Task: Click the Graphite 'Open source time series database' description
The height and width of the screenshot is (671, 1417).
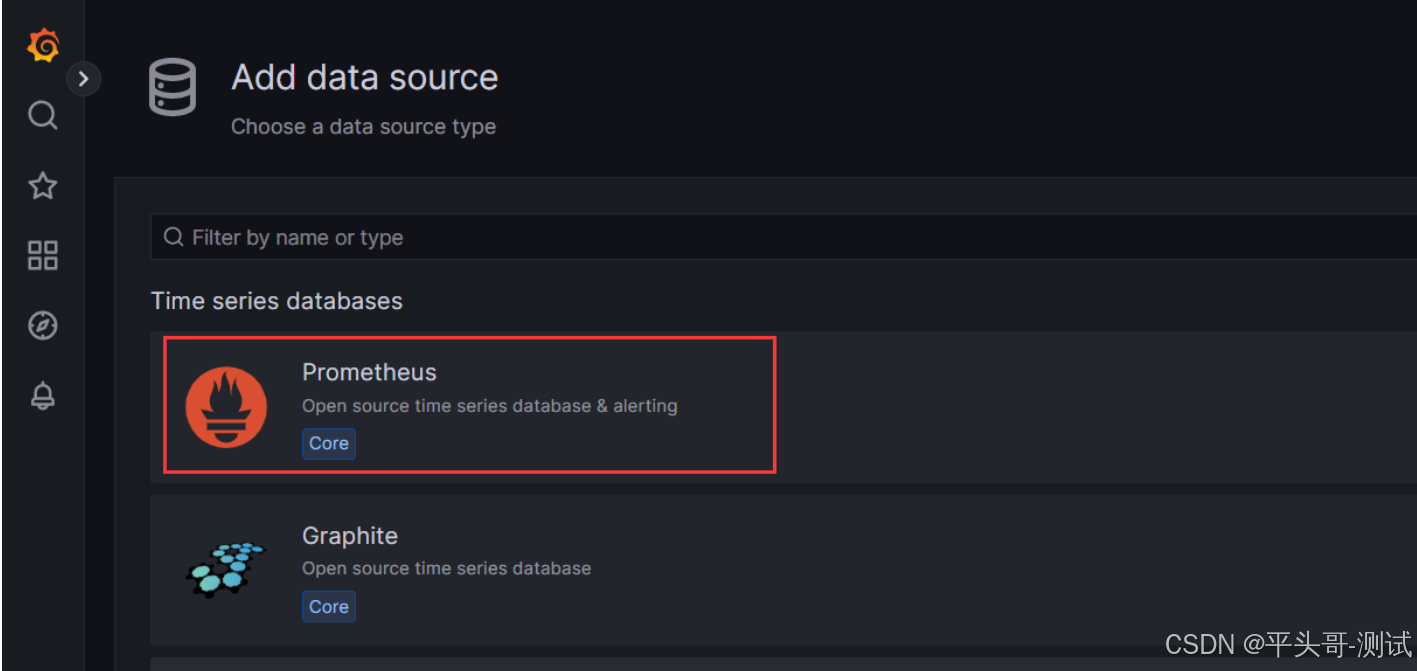Action: click(446, 568)
